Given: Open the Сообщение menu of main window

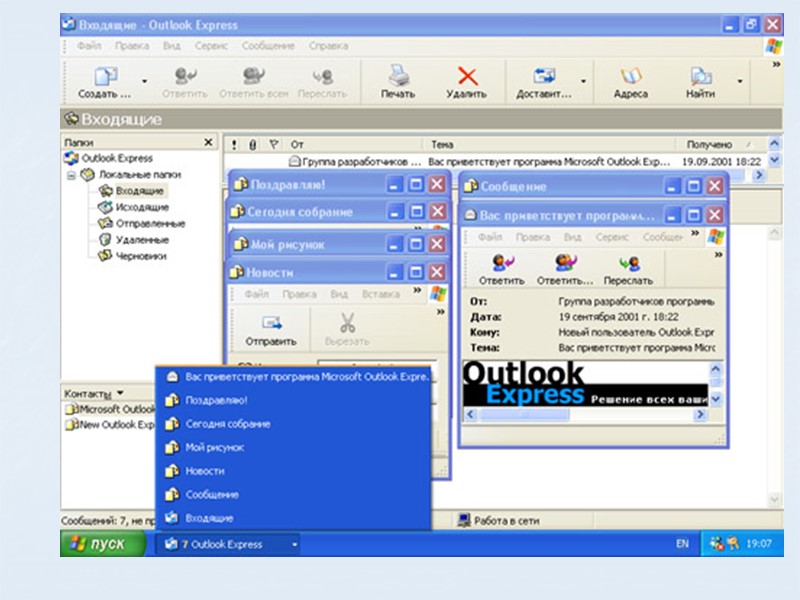Looking at the screenshot, I should [268, 46].
